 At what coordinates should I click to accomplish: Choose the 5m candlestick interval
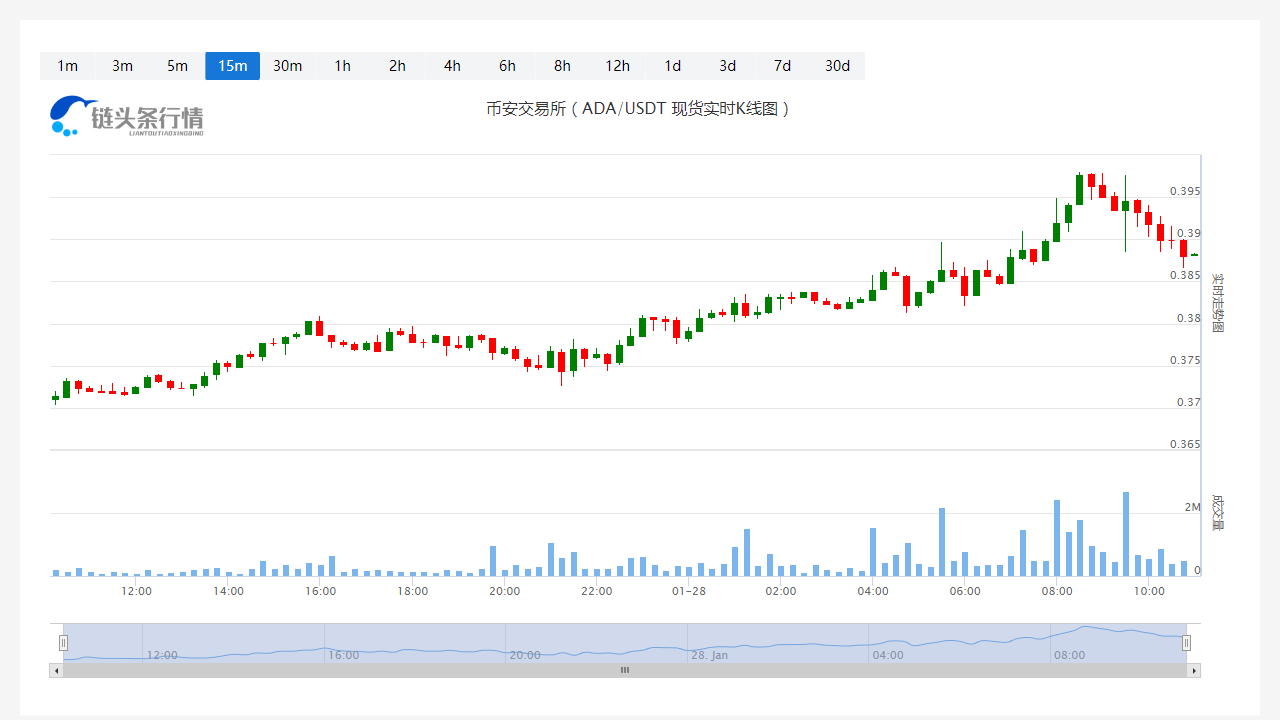(177, 66)
